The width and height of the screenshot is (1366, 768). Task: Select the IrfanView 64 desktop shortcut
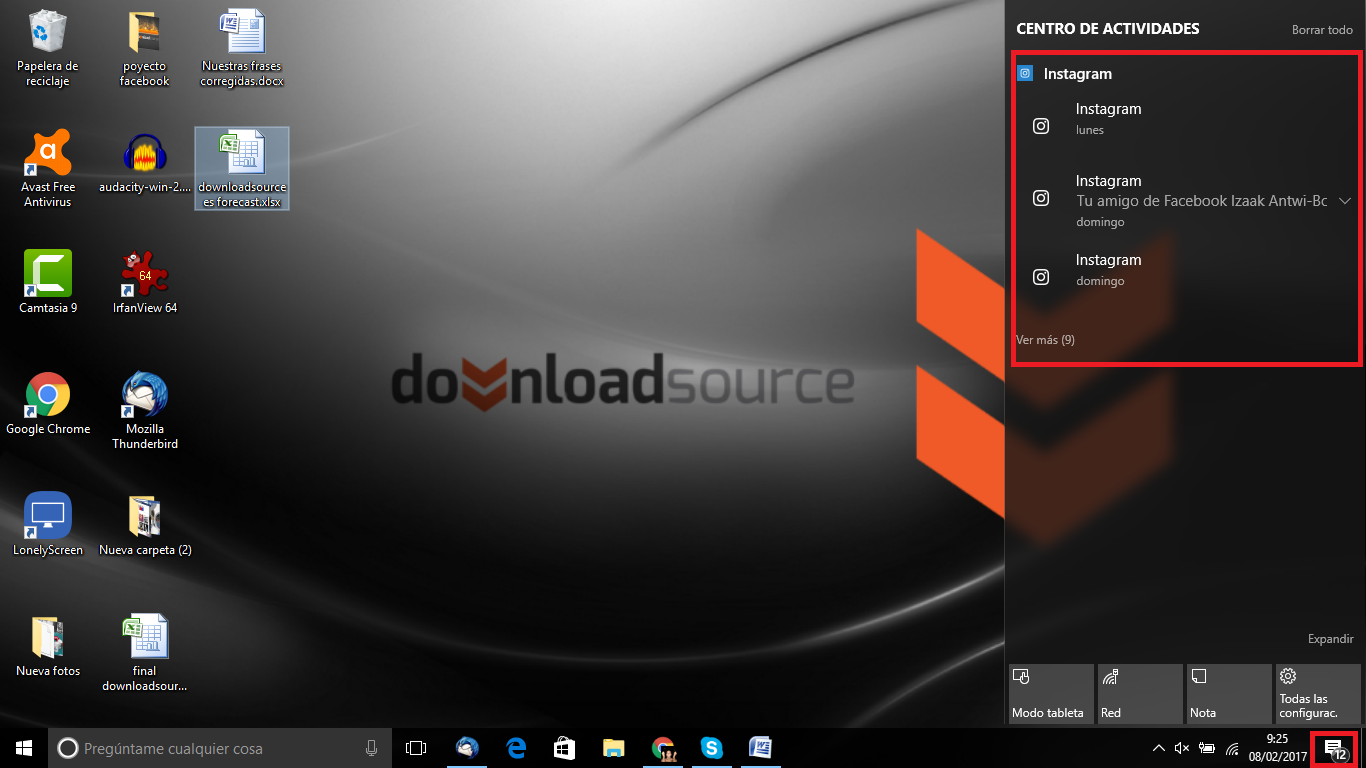145,282
